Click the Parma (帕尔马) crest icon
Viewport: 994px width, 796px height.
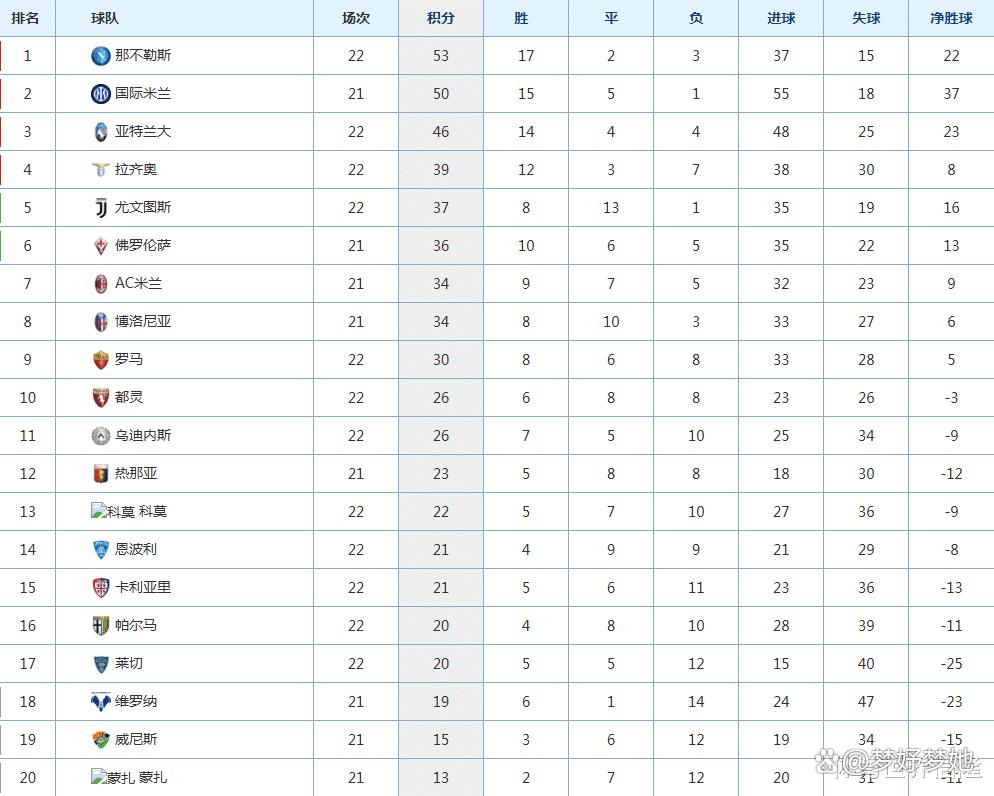pos(101,626)
